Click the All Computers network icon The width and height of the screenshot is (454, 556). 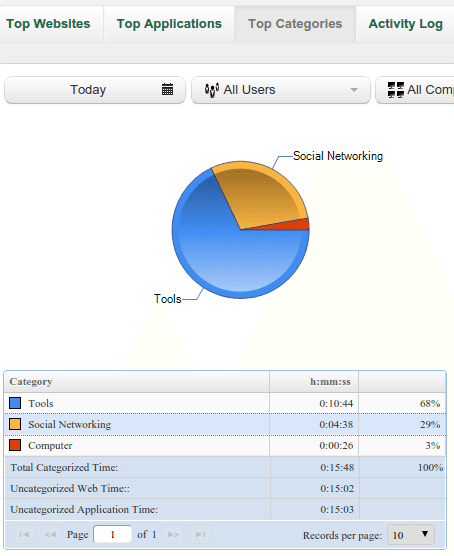click(395, 90)
